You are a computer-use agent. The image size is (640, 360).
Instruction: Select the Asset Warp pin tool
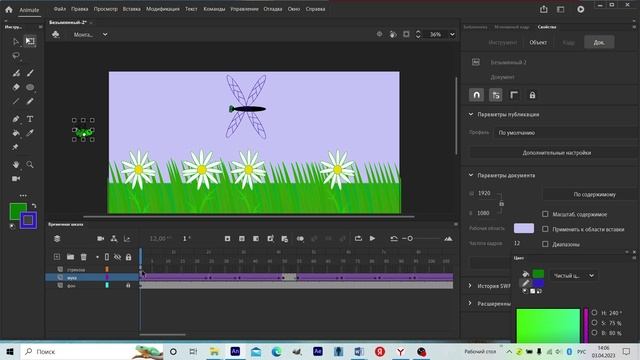click(16, 147)
